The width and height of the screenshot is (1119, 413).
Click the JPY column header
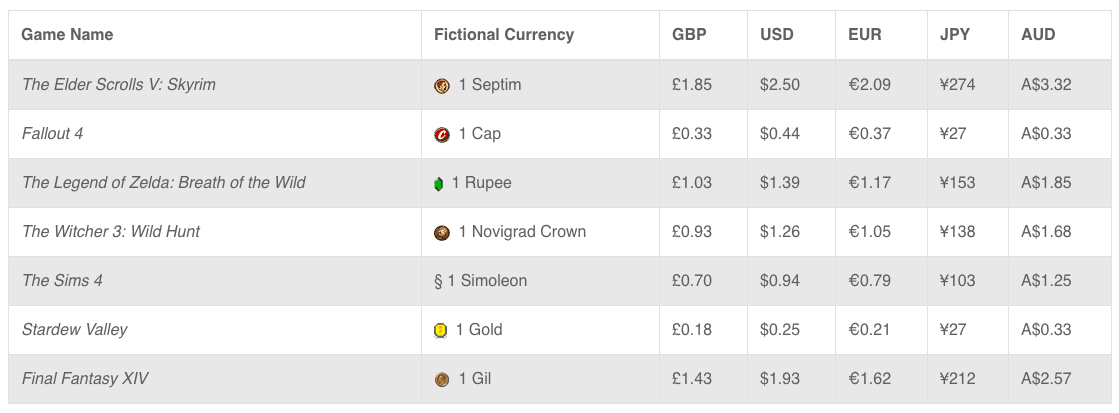955,34
